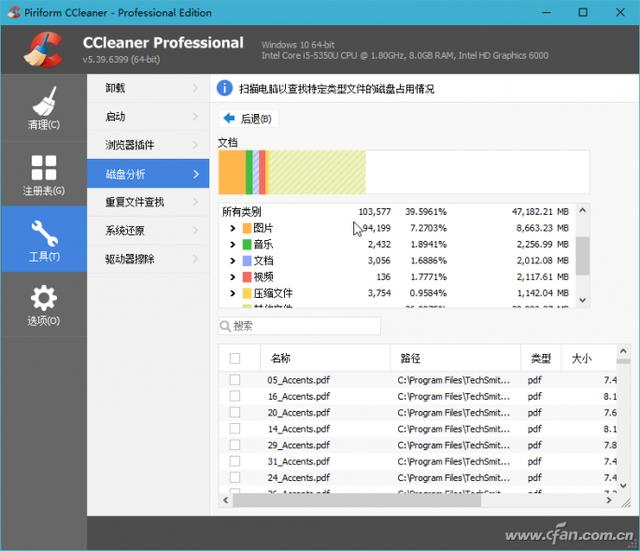640x551 pixels.
Task: Check the 05_Accents.pdf checkbox
Action: coord(235,380)
